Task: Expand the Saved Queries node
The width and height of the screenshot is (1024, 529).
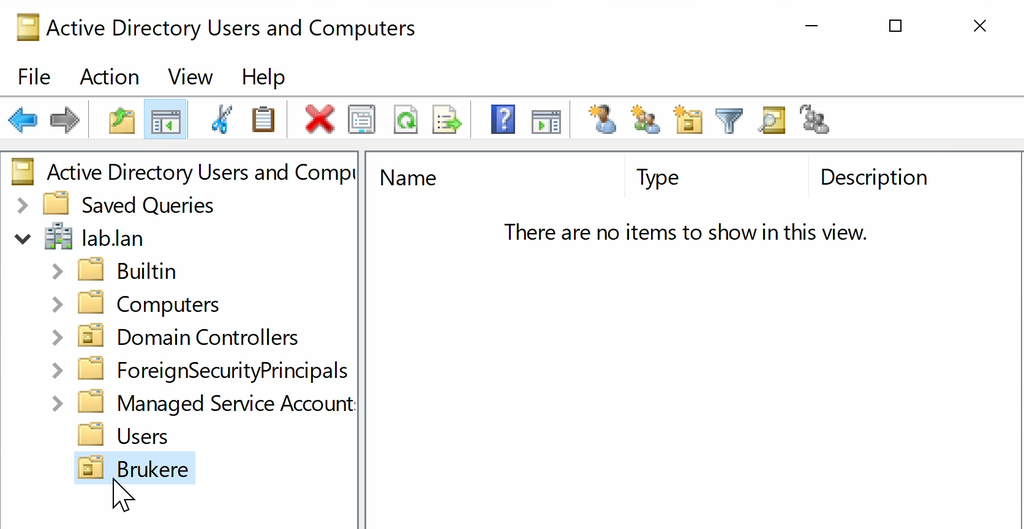Action: 23,206
